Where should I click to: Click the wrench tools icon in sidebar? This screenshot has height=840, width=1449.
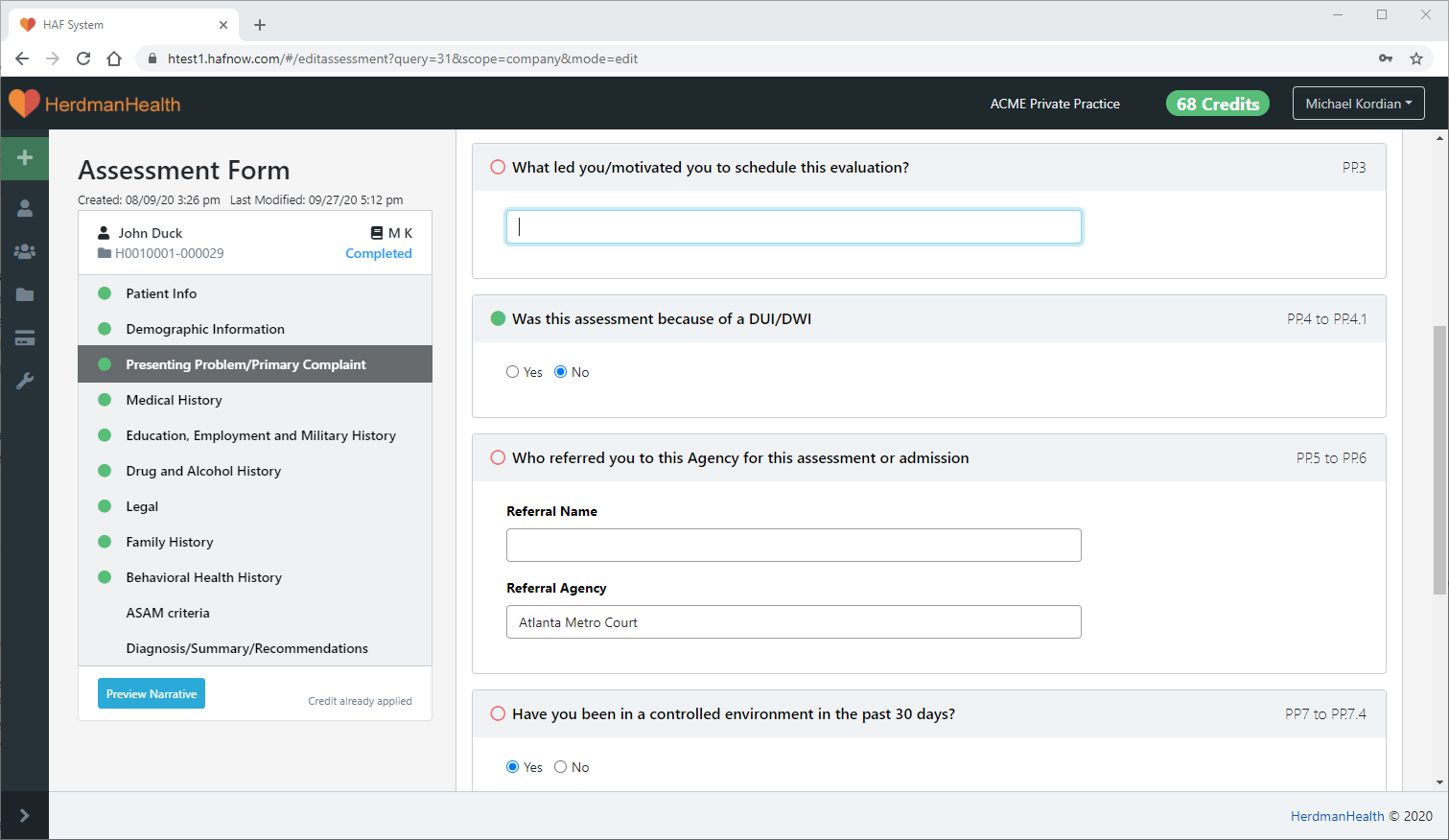(25, 381)
